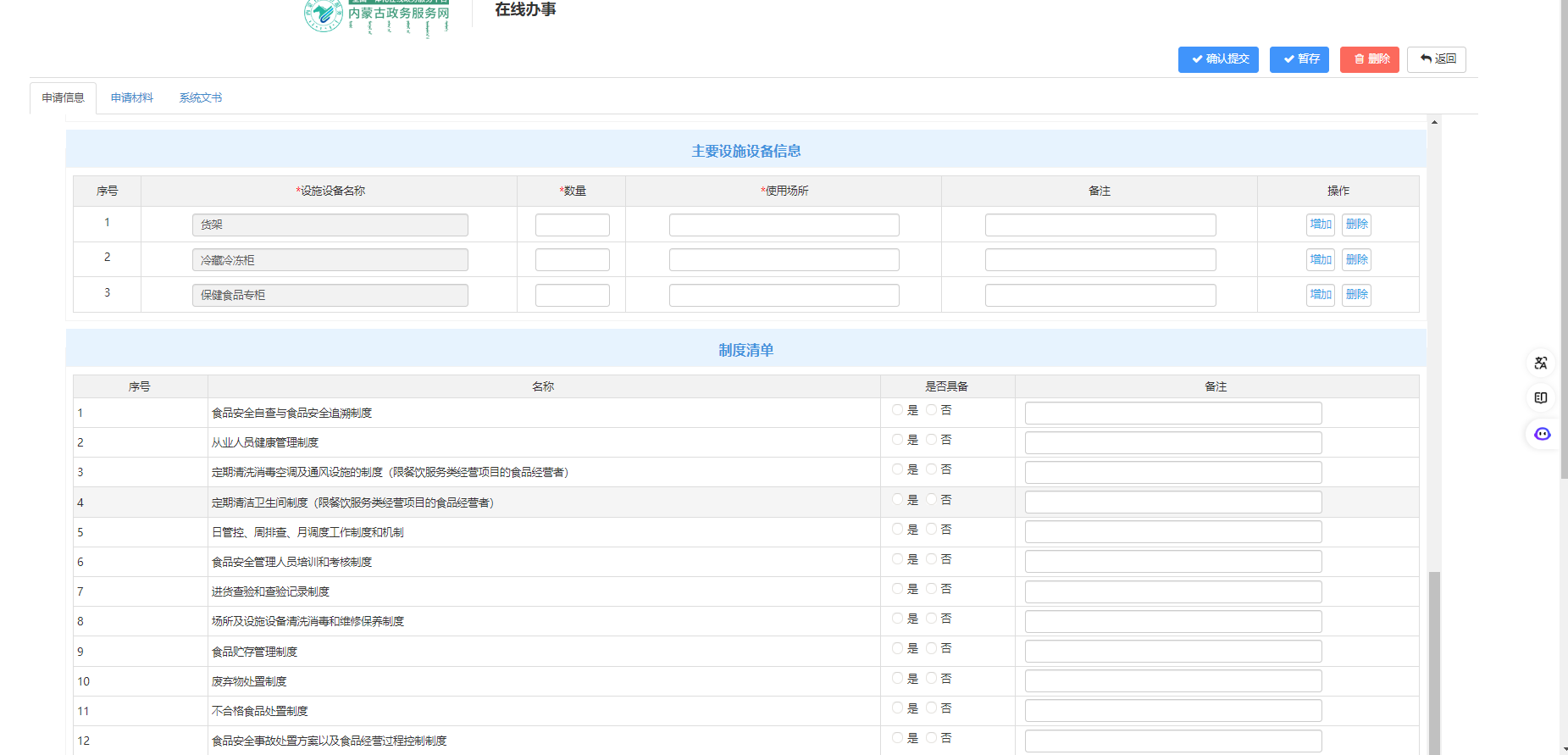Select 否 for 废弃物处置制度
This screenshot has height=755, width=1568.
pyautogui.click(x=931, y=679)
